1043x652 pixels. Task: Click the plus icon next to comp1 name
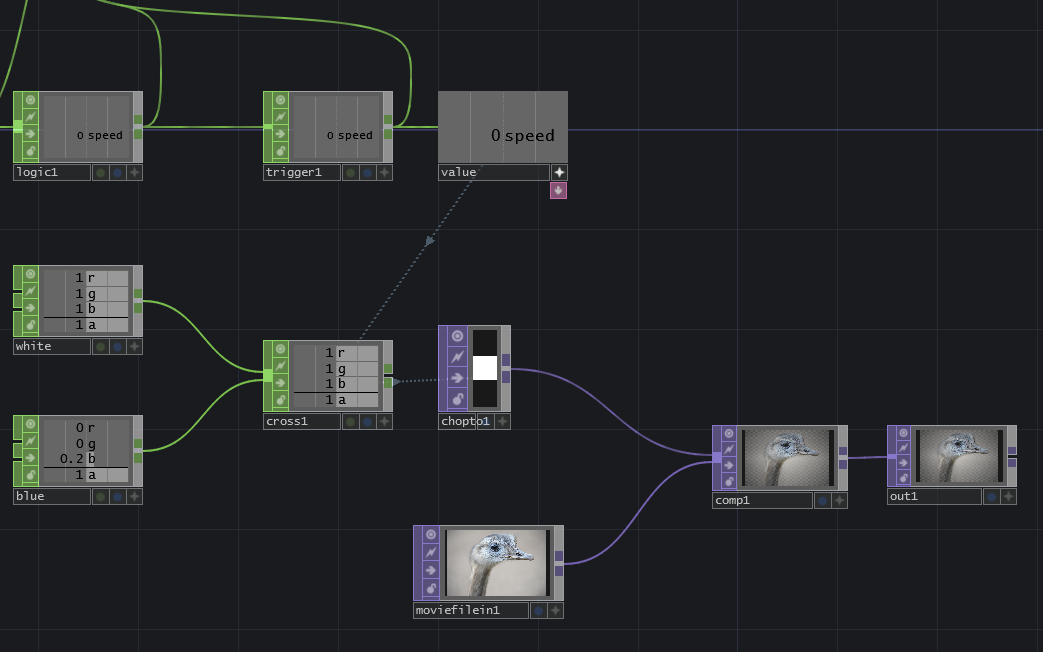pos(839,499)
